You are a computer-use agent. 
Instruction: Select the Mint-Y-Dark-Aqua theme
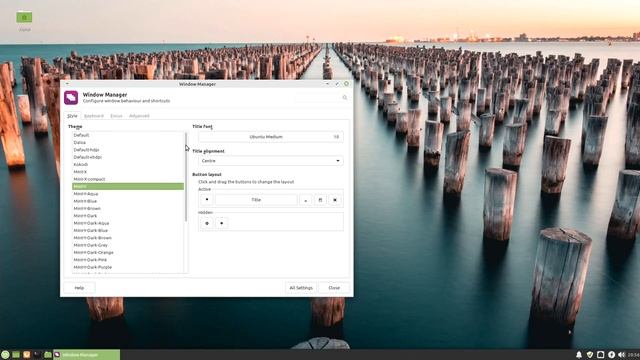click(x=128, y=223)
